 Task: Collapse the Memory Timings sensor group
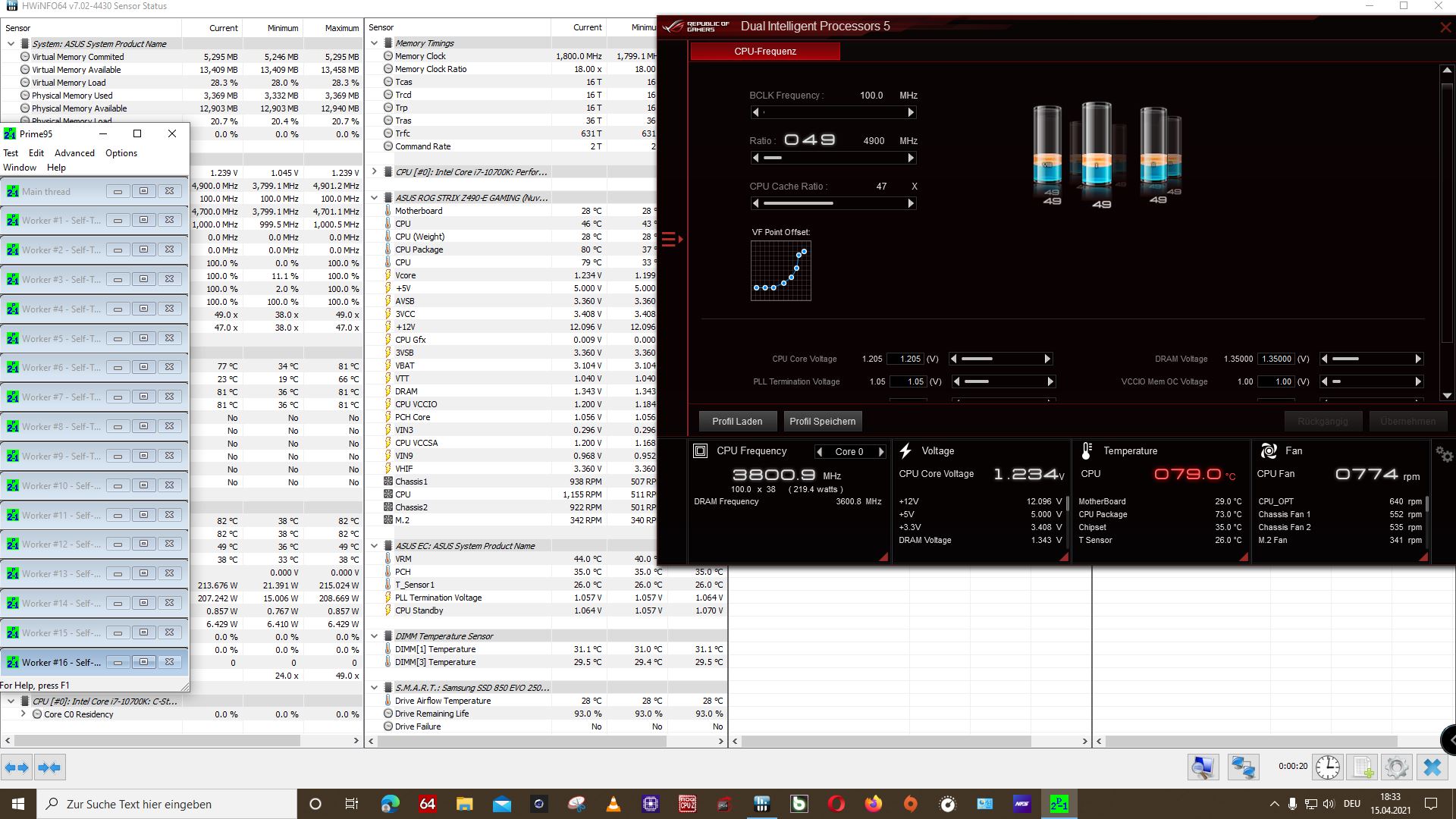(x=375, y=43)
